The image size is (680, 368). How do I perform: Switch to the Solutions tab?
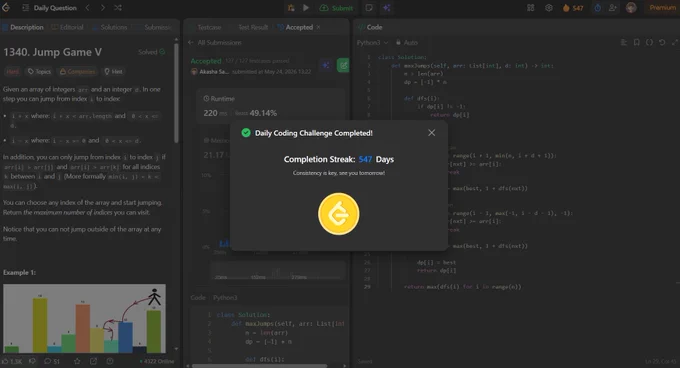(x=110, y=27)
